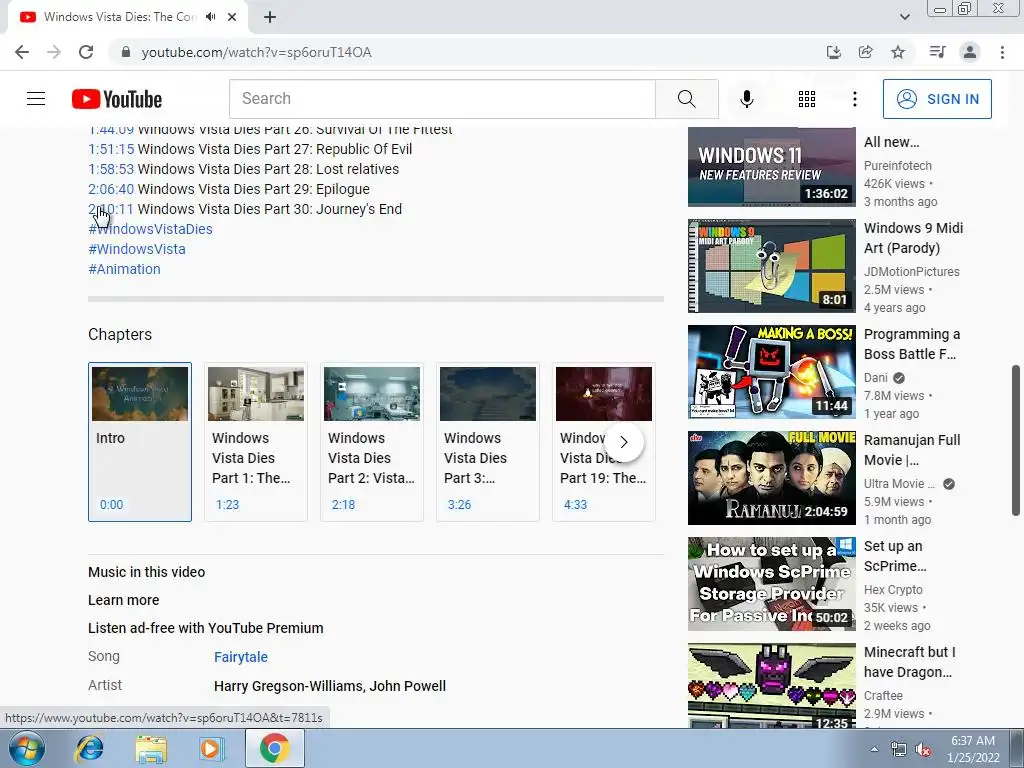Click Learn more under Music in this video
Image resolution: width=1024 pixels, height=768 pixels.
click(x=123, y=600)
